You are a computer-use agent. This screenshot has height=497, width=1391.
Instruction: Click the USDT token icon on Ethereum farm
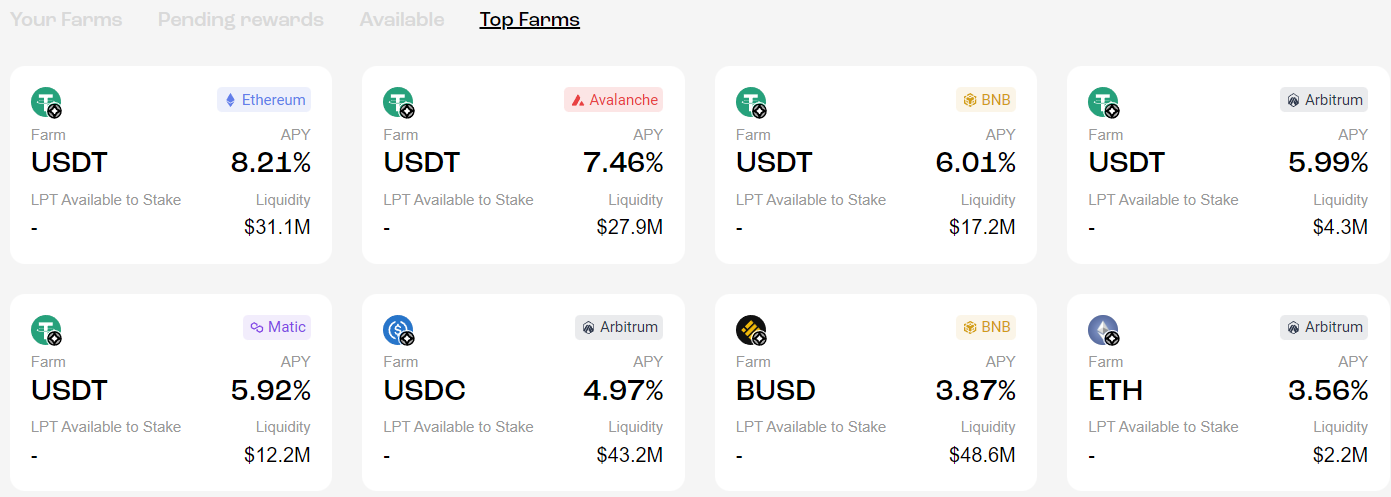tap(46, 102)
